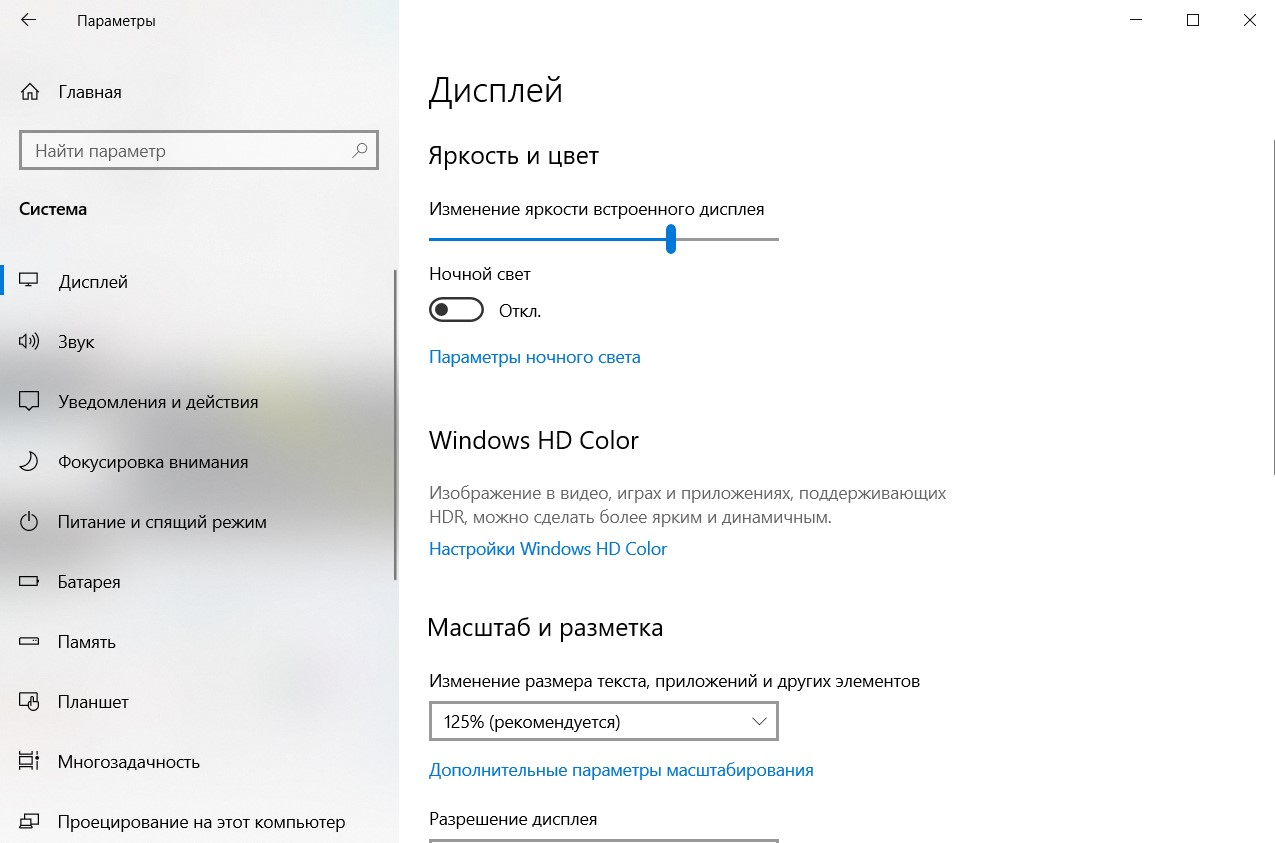Click the storage icon for Память
This screenshot has height=843, width=1275.
click(x=29, y=641)
